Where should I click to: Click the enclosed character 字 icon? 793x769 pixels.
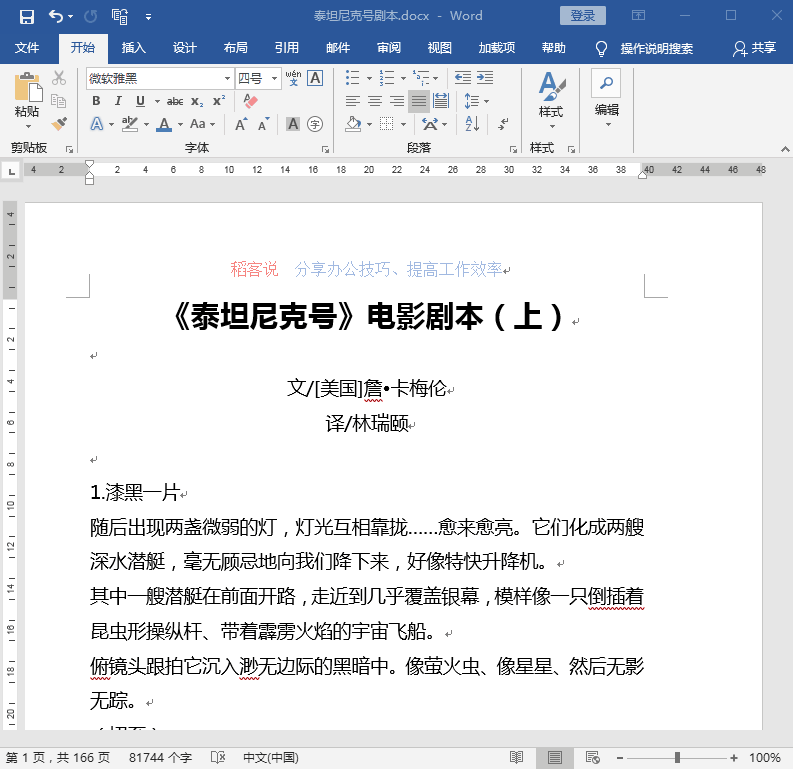click(x=315, y=124)
